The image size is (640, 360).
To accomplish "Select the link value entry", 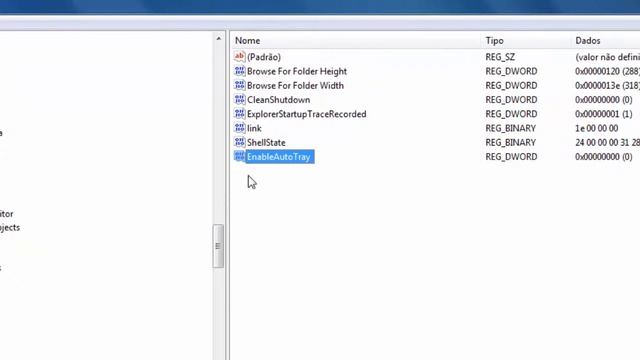I will [254, 129].
